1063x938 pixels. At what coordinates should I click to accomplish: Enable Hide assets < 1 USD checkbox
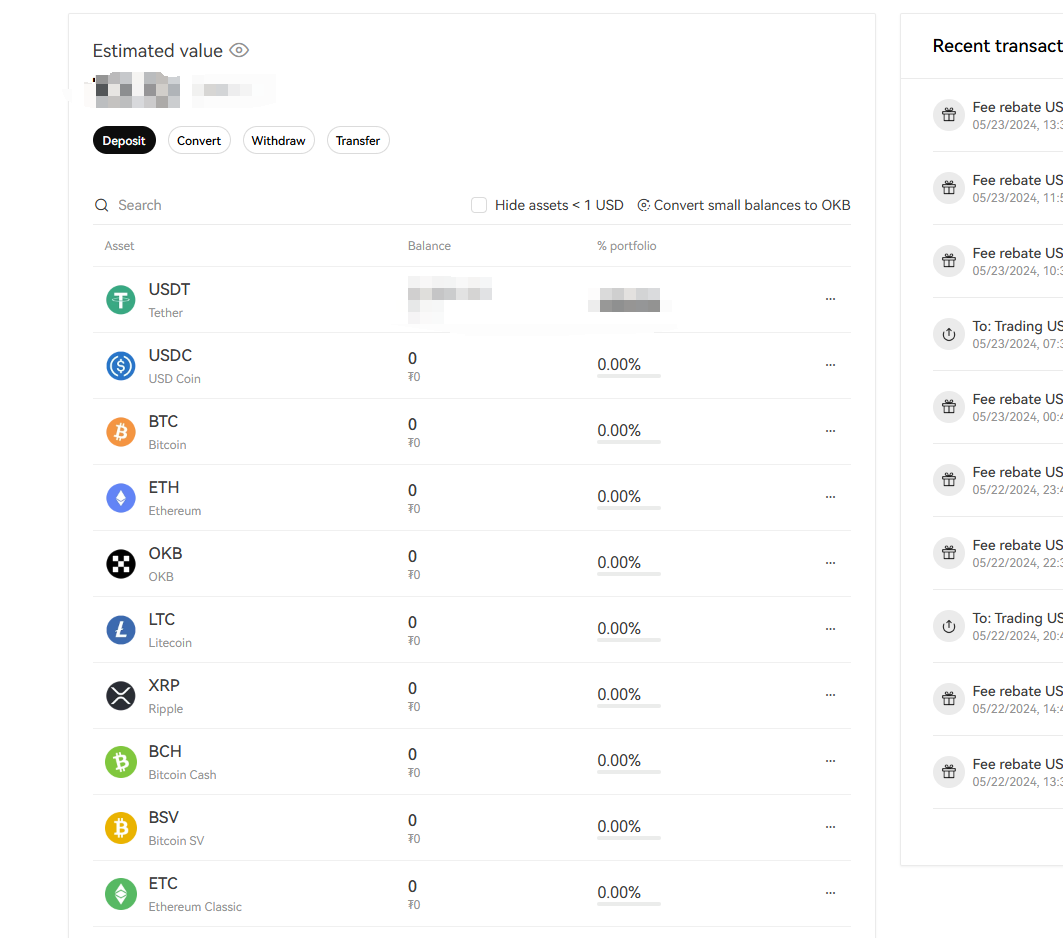479,205
